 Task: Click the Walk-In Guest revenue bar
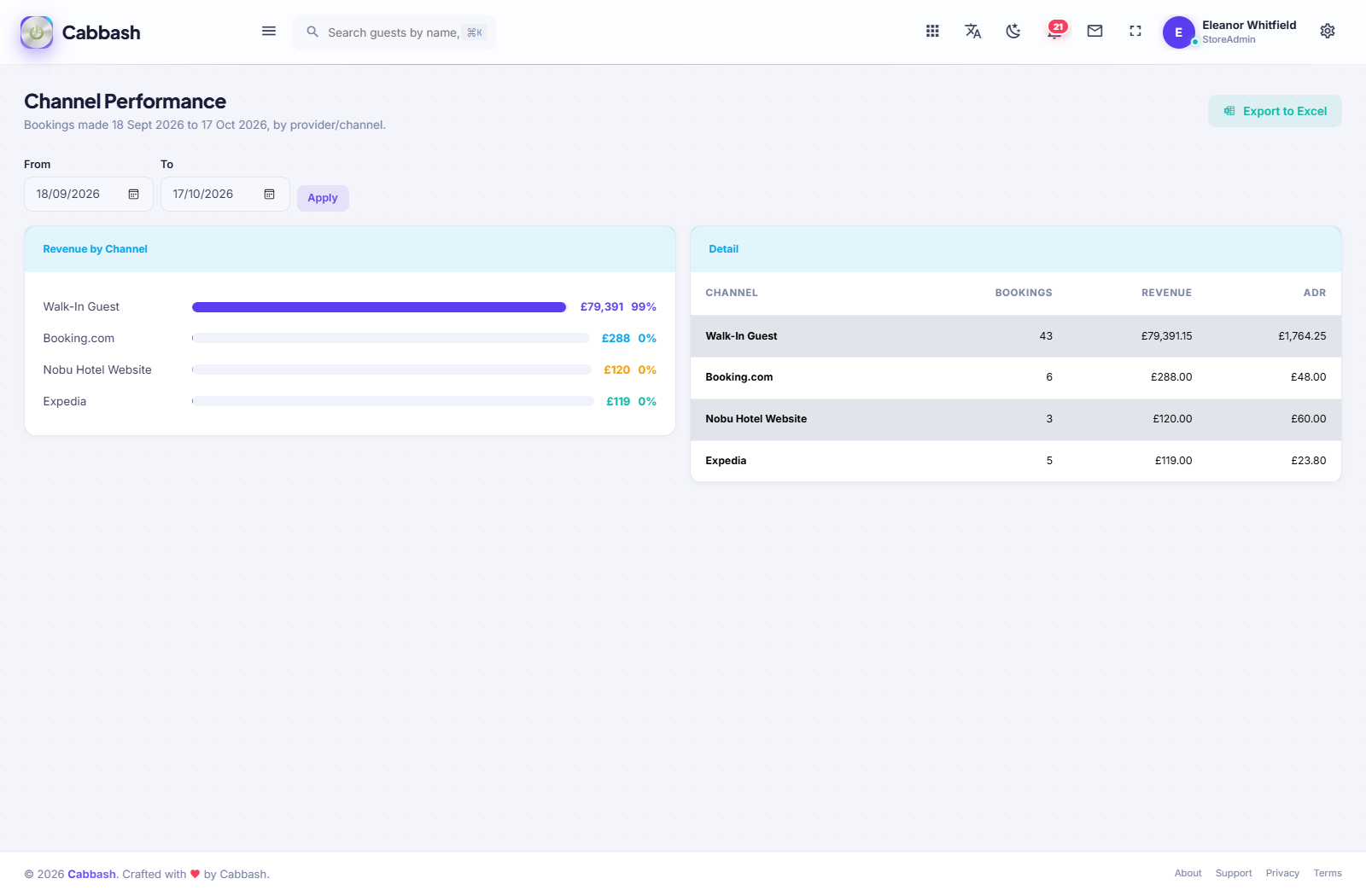pyautogui.click(x=379, y=307)
